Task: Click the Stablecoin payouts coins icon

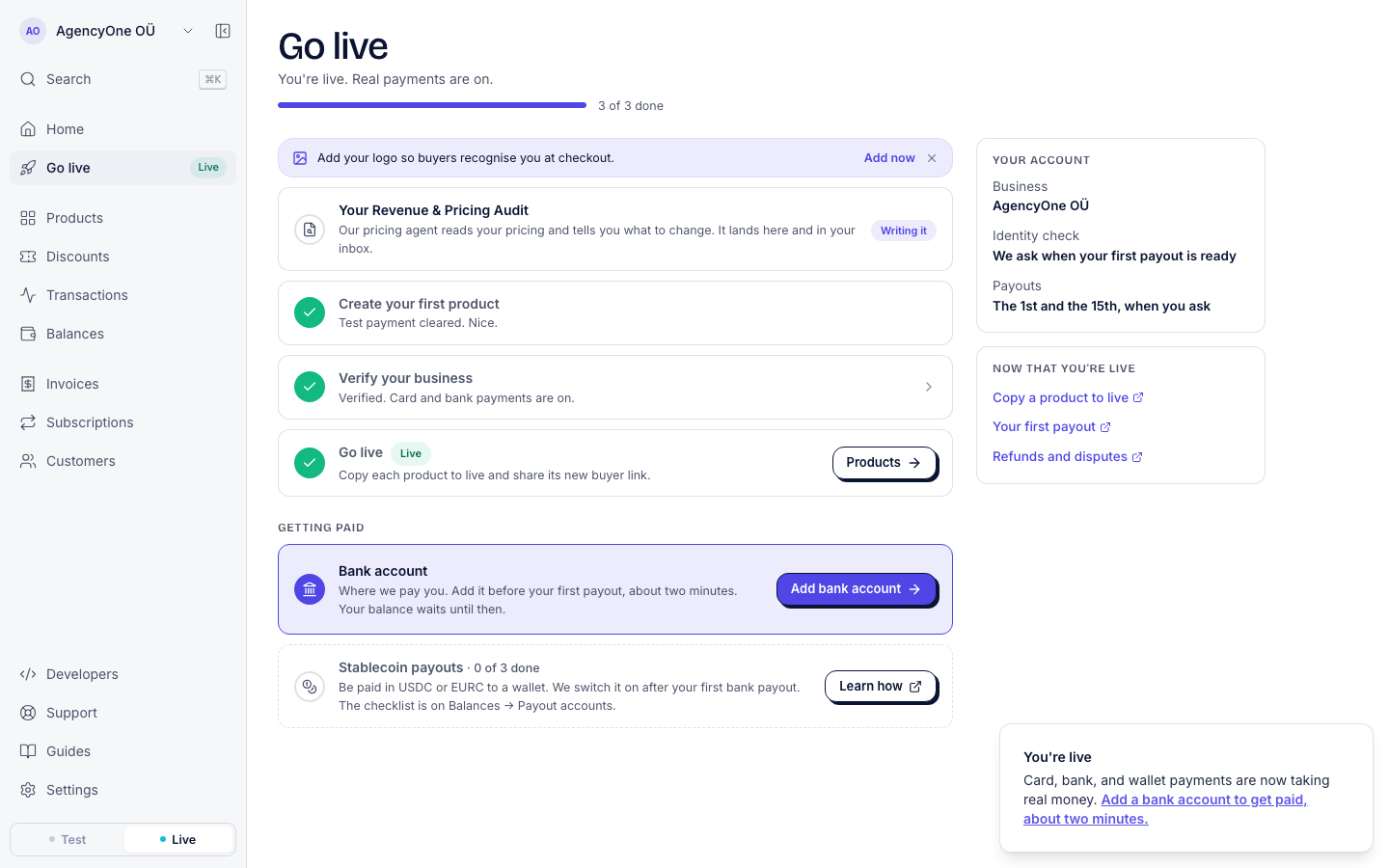Action: 310,687
